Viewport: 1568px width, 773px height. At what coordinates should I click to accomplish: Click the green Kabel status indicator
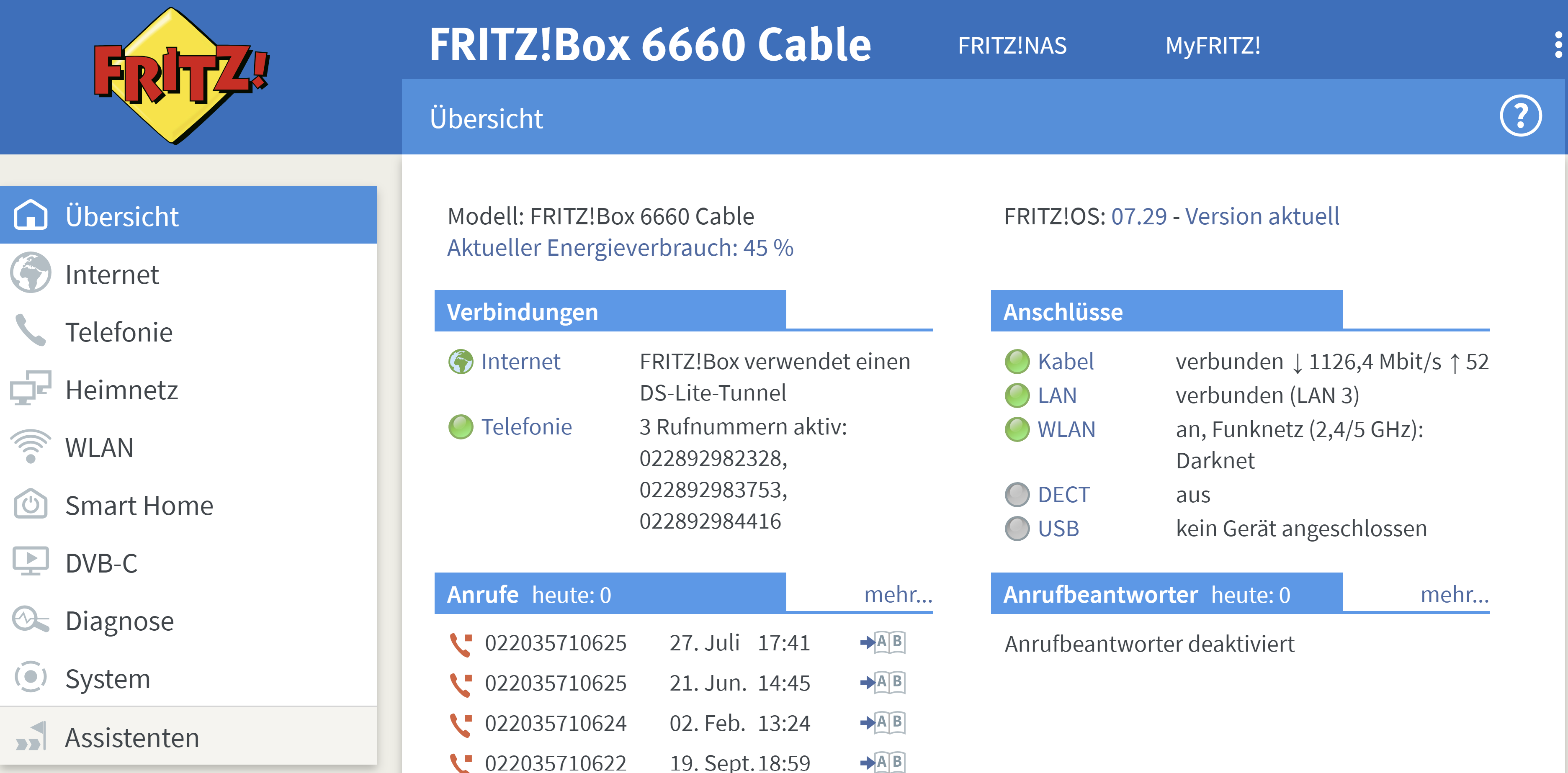pyautogui.click(x=1017, y=362)
